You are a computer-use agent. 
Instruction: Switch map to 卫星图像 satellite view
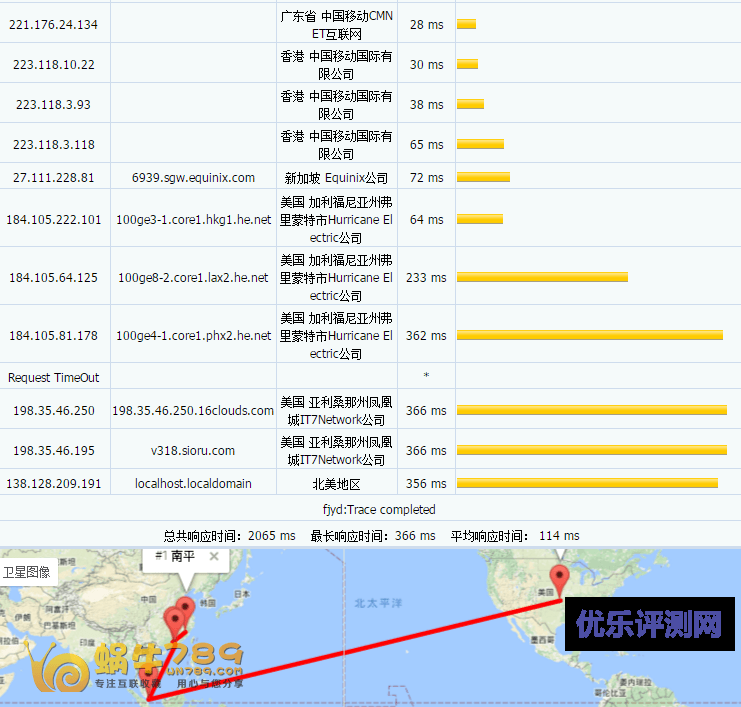tap(27, 572)
